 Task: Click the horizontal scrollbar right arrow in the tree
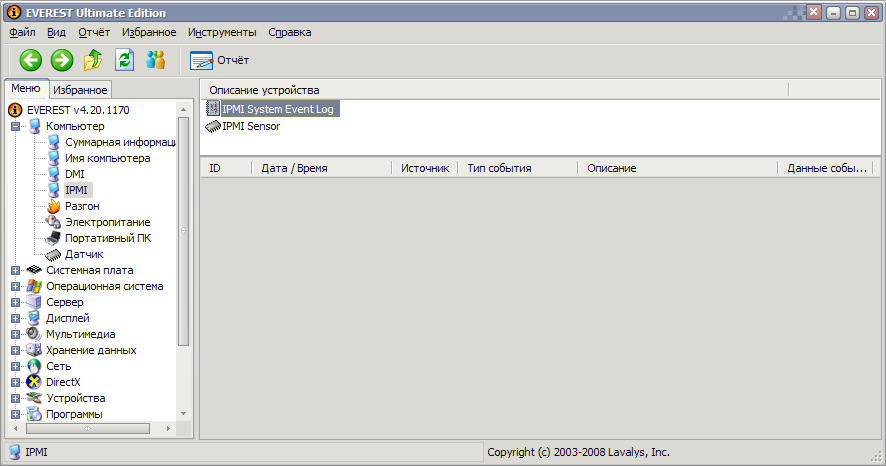(168, 429)
